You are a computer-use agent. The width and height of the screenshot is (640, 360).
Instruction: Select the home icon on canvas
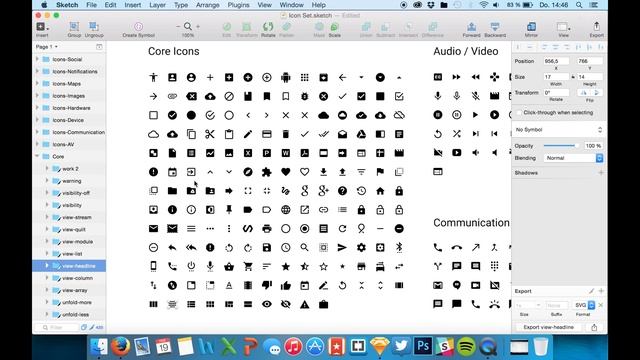pos(380,191)
